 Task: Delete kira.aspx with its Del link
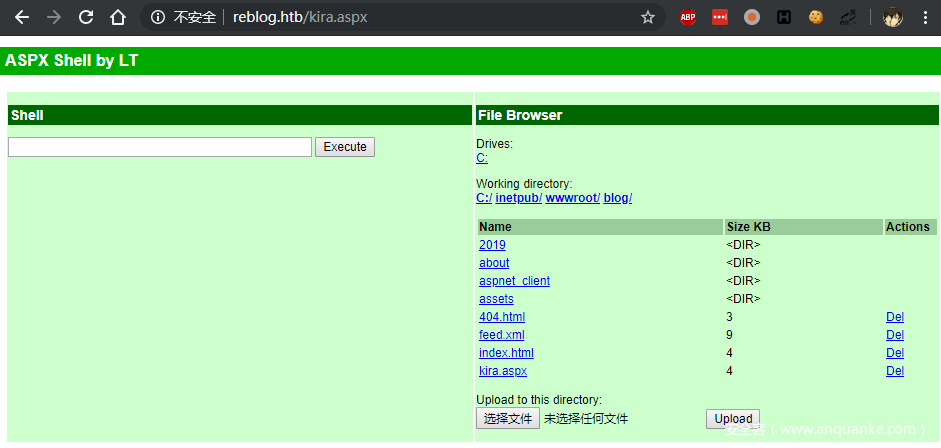[x=895, y=371]
